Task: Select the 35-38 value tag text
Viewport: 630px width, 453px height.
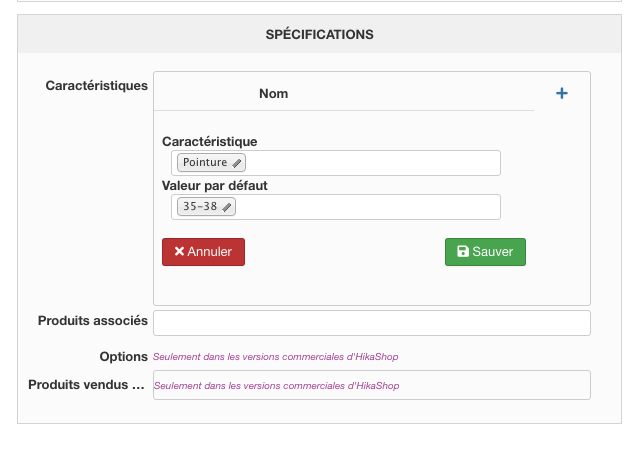Action: tap(199, 207)
